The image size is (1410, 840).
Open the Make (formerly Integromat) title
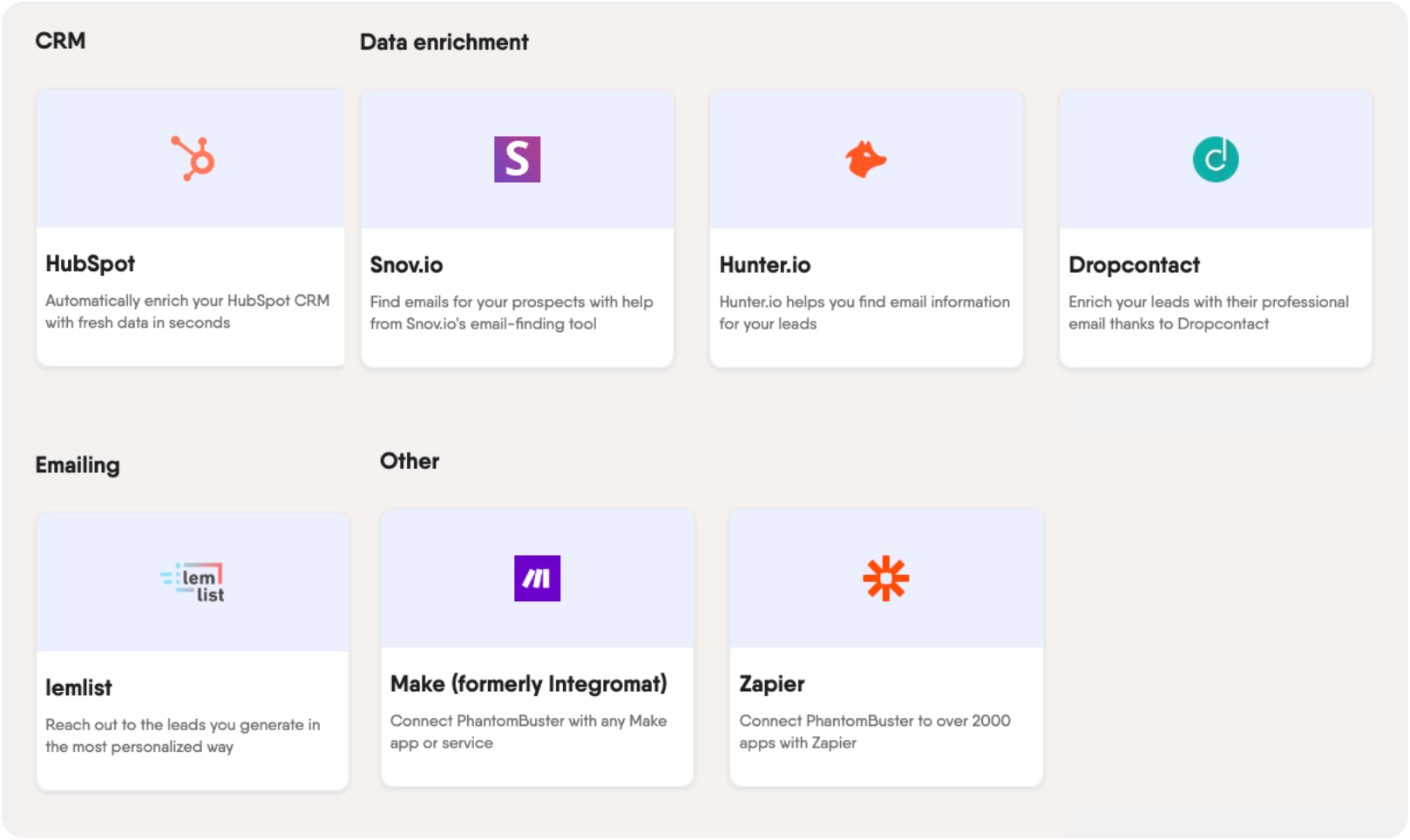[x=529, y=684]
